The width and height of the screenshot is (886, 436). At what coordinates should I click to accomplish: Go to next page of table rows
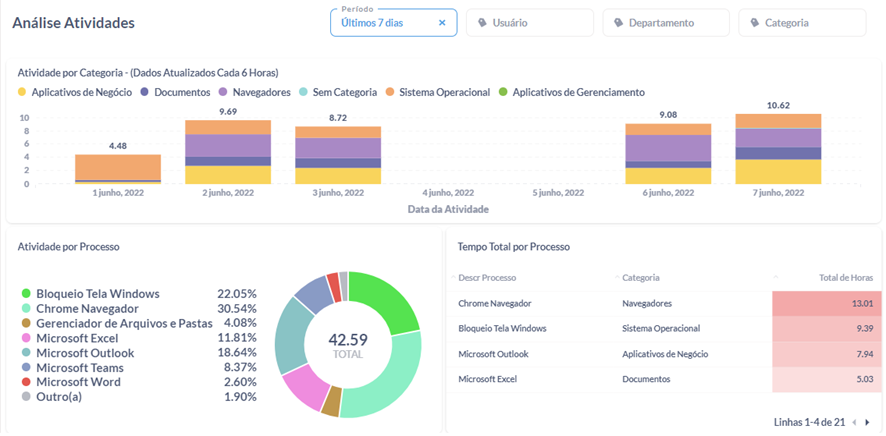867,422
